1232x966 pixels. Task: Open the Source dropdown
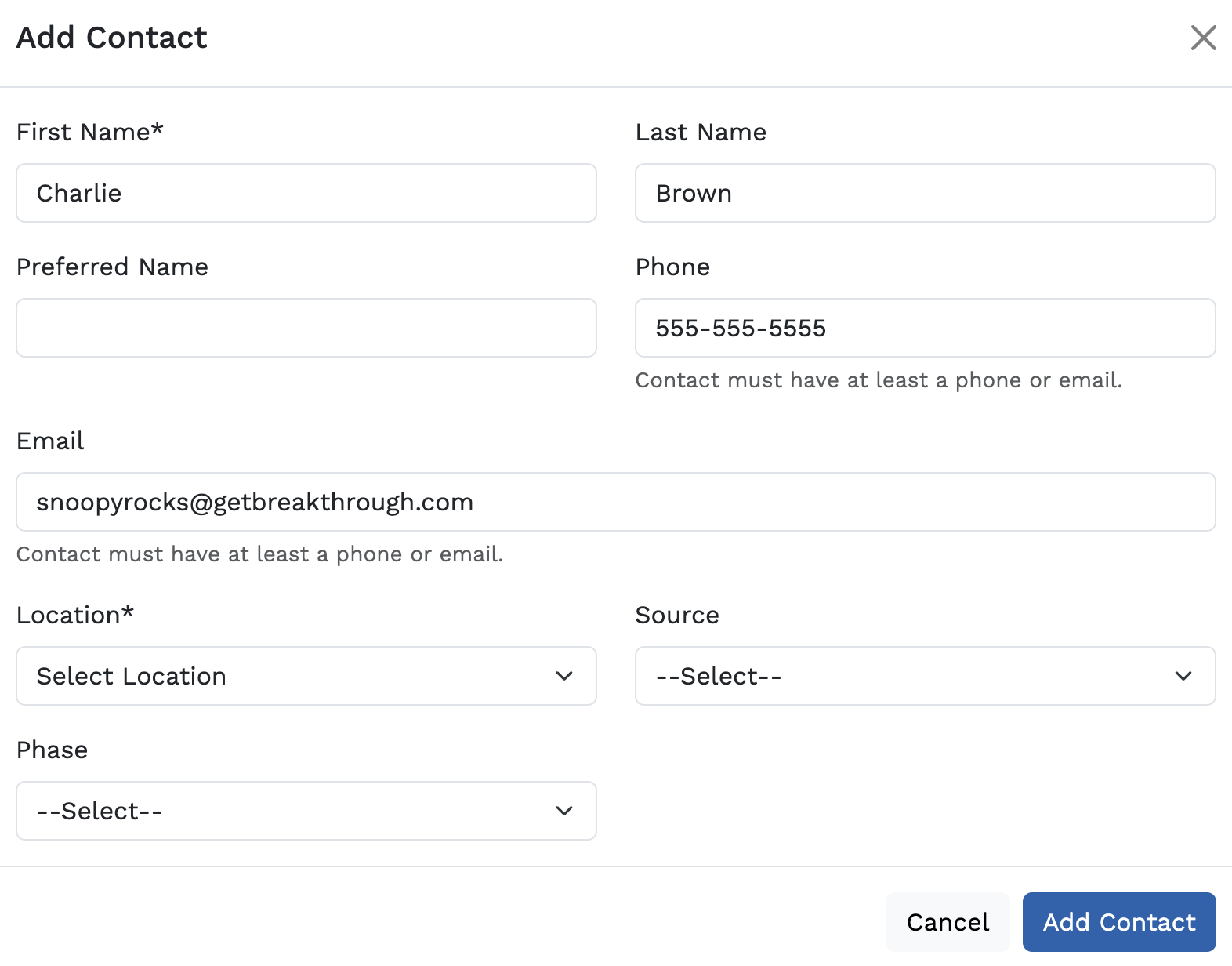[x=926, y=676]
